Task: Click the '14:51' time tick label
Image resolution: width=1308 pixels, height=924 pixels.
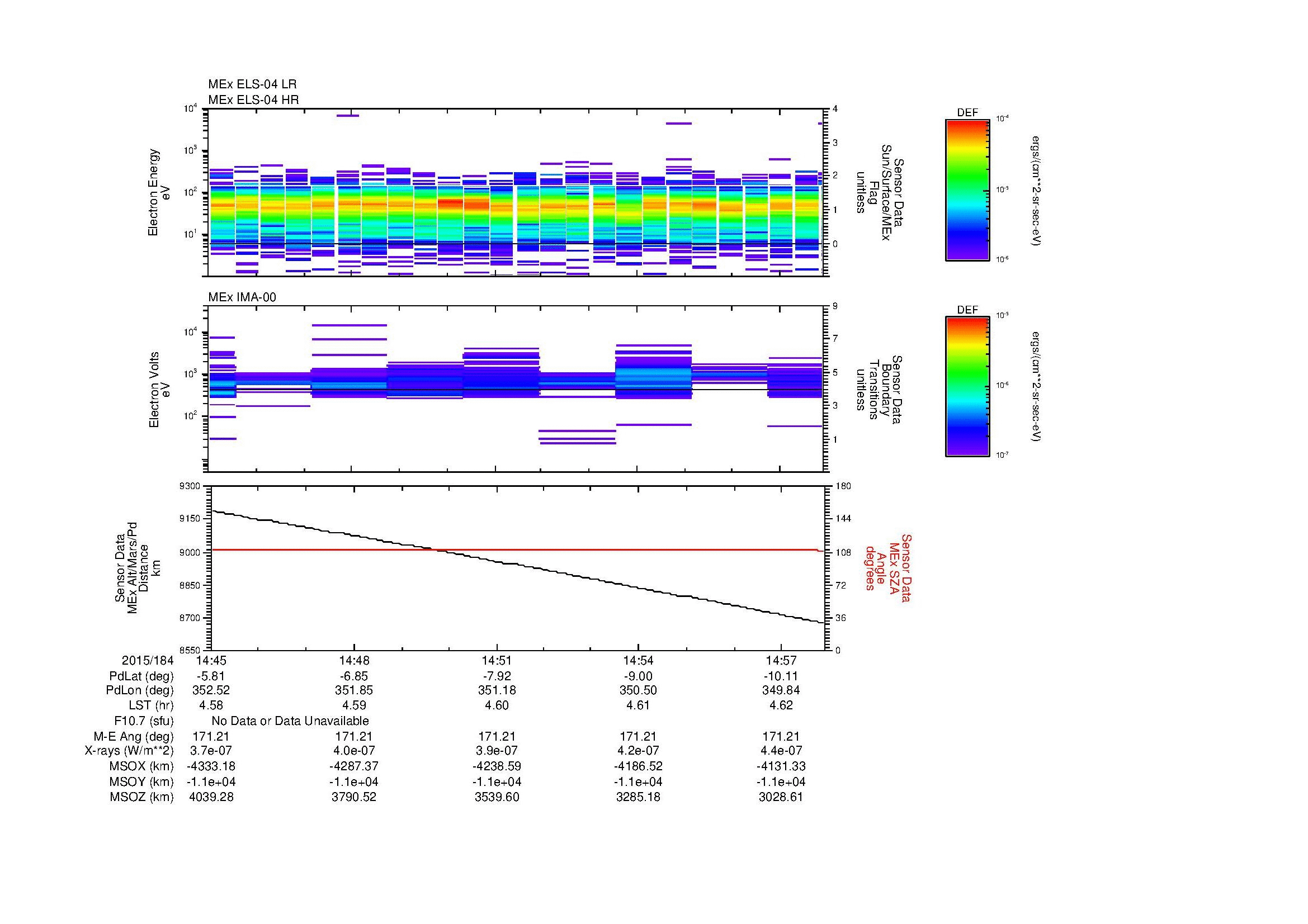Action: coord(496,660)
